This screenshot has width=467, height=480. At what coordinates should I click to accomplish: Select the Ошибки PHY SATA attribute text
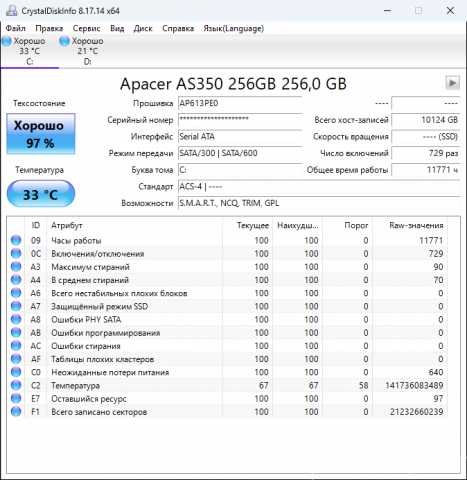(x=86, y=320)
